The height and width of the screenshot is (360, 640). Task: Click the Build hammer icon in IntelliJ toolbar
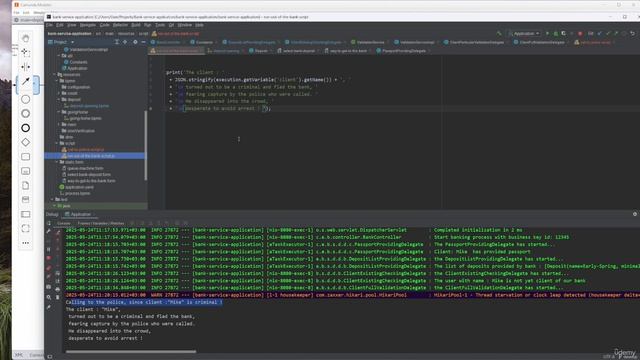click(499, 33)
